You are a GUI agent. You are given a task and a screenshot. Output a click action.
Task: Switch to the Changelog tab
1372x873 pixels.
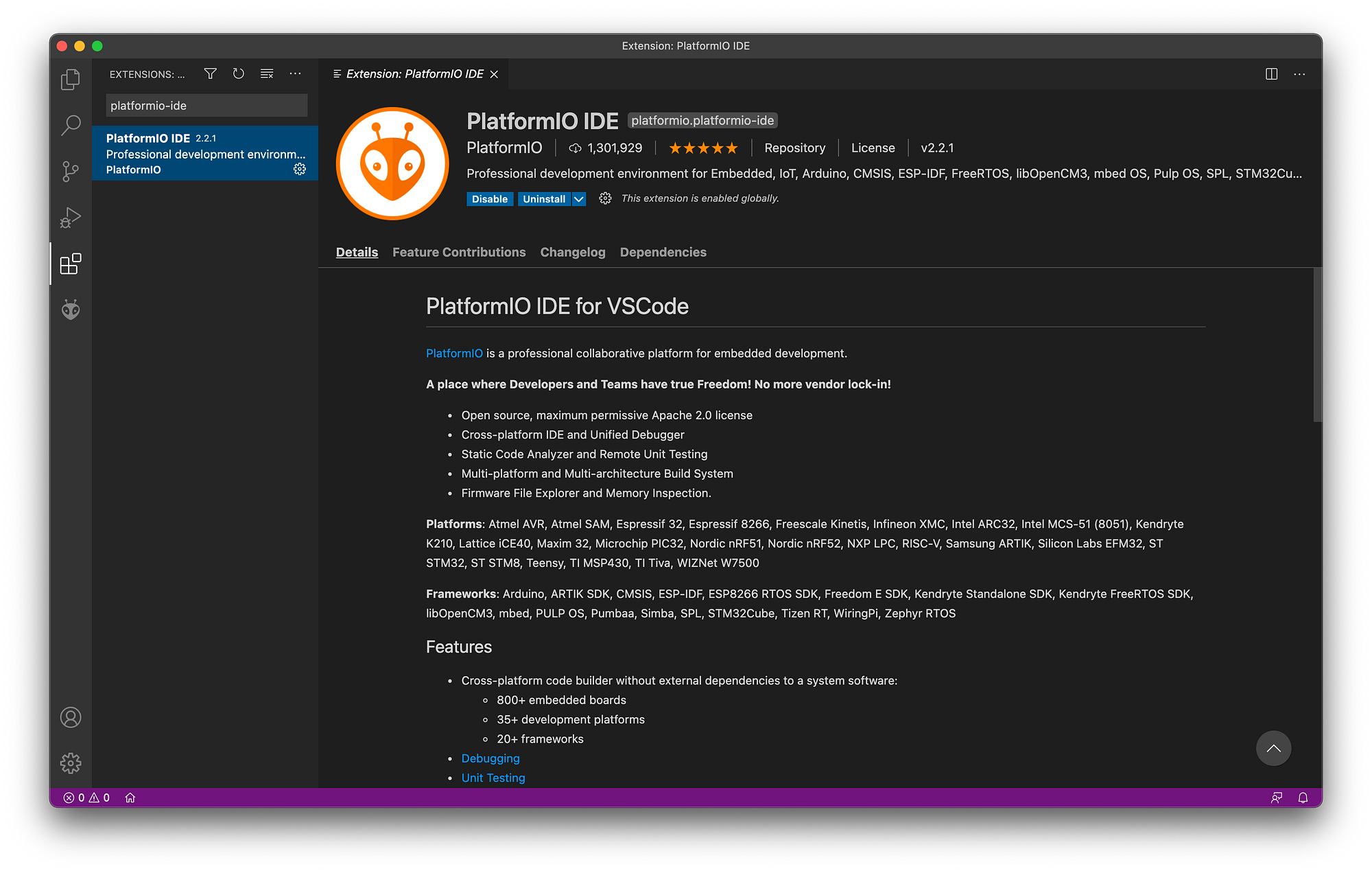[x=573, y=252]
